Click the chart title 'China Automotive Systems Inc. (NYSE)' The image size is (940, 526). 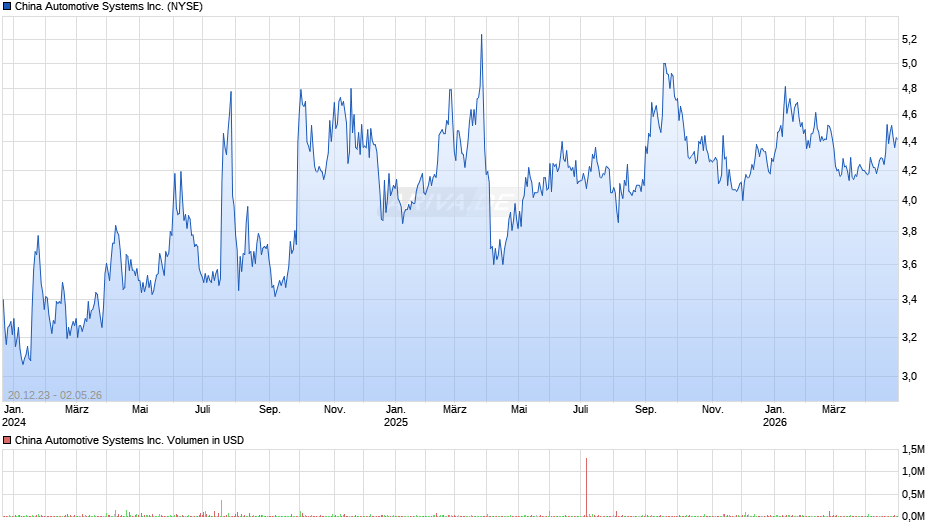pos(109,7)
